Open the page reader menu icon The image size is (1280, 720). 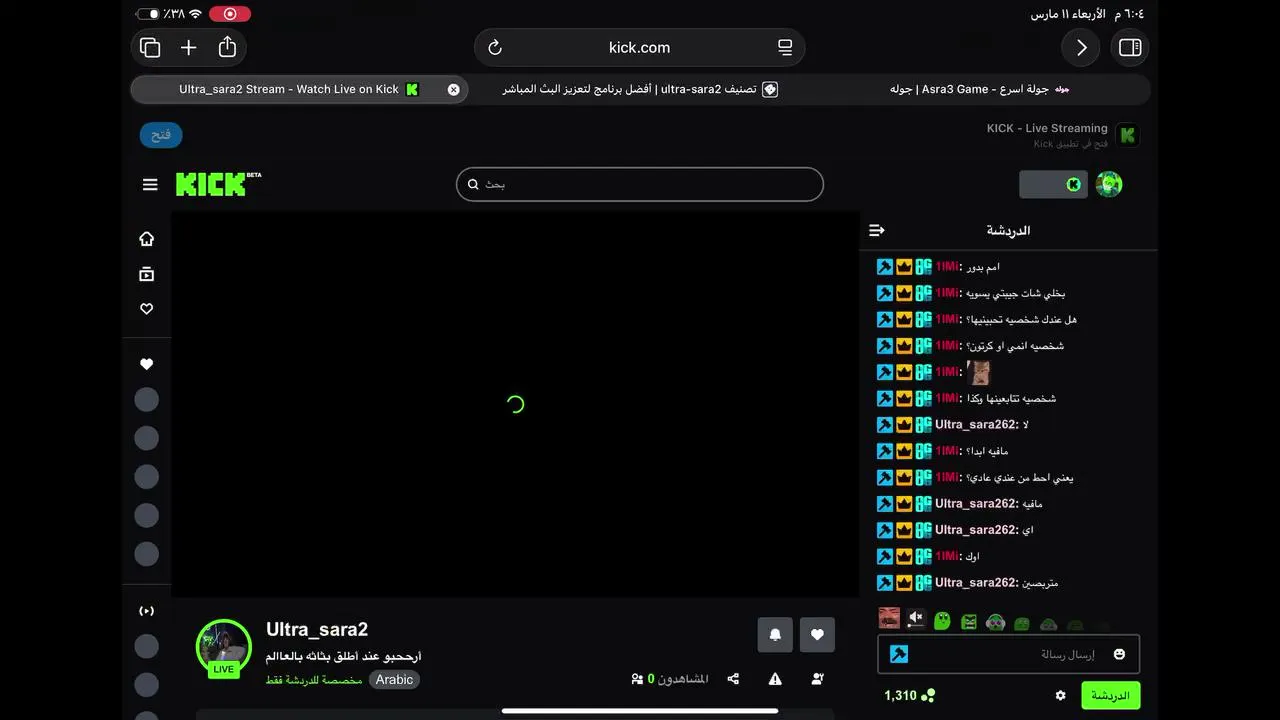[x=785, y=47]
